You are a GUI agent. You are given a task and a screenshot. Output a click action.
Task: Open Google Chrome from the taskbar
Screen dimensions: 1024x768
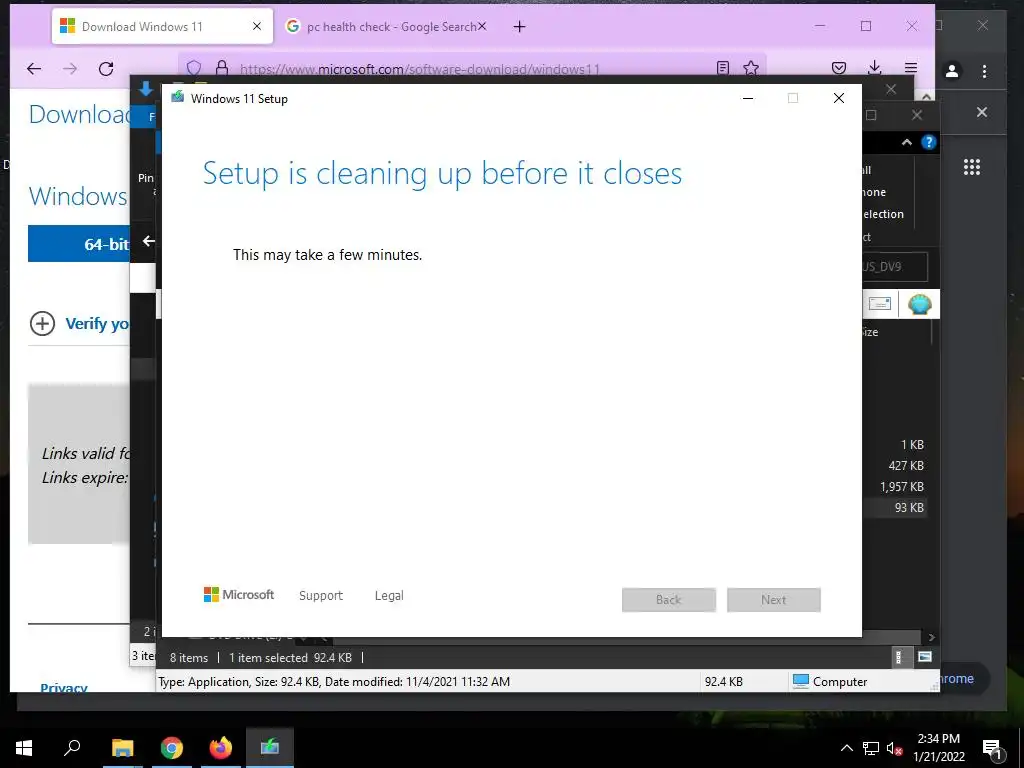[x=172, y=748]
